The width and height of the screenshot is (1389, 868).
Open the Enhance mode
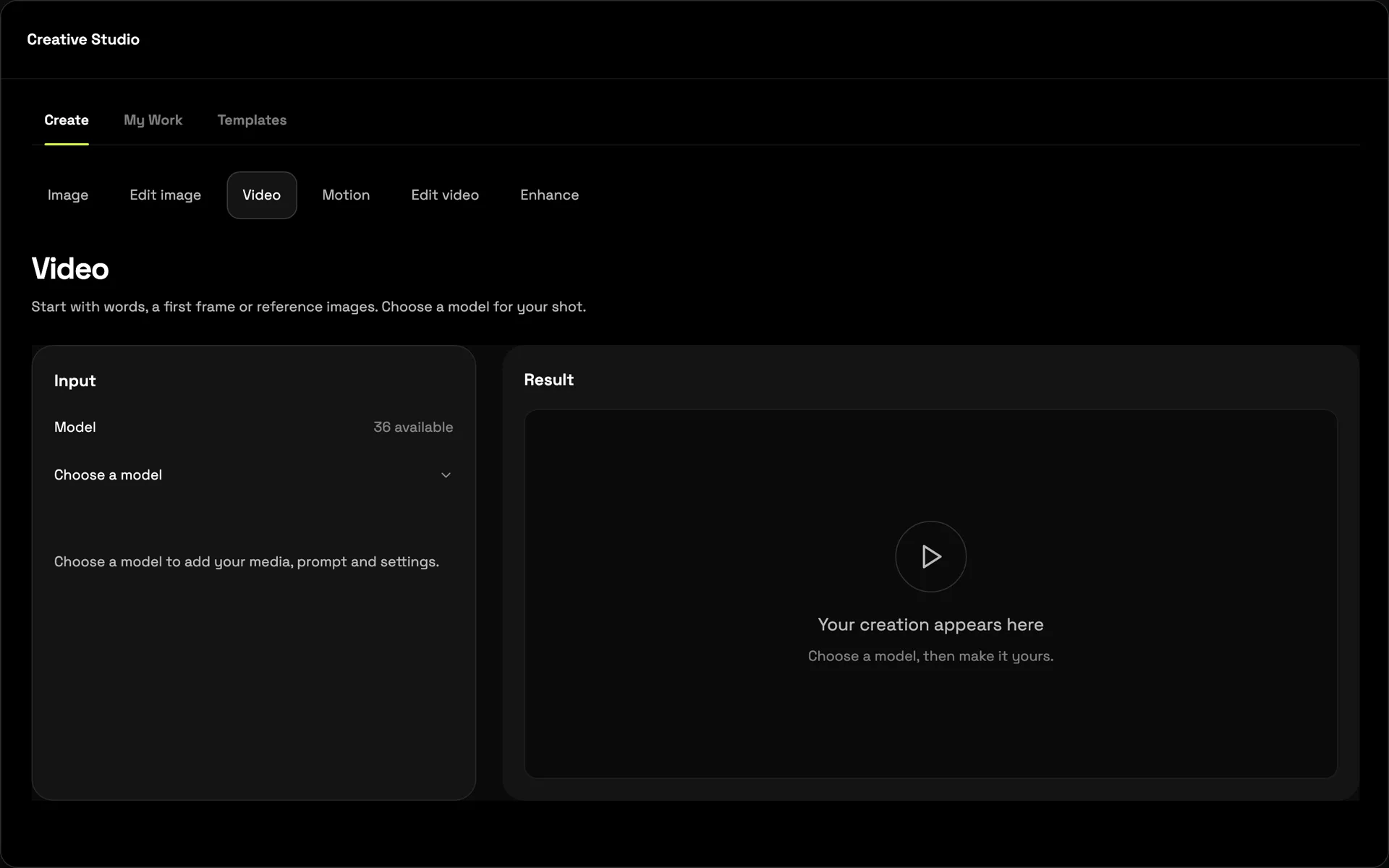(550, 195)
